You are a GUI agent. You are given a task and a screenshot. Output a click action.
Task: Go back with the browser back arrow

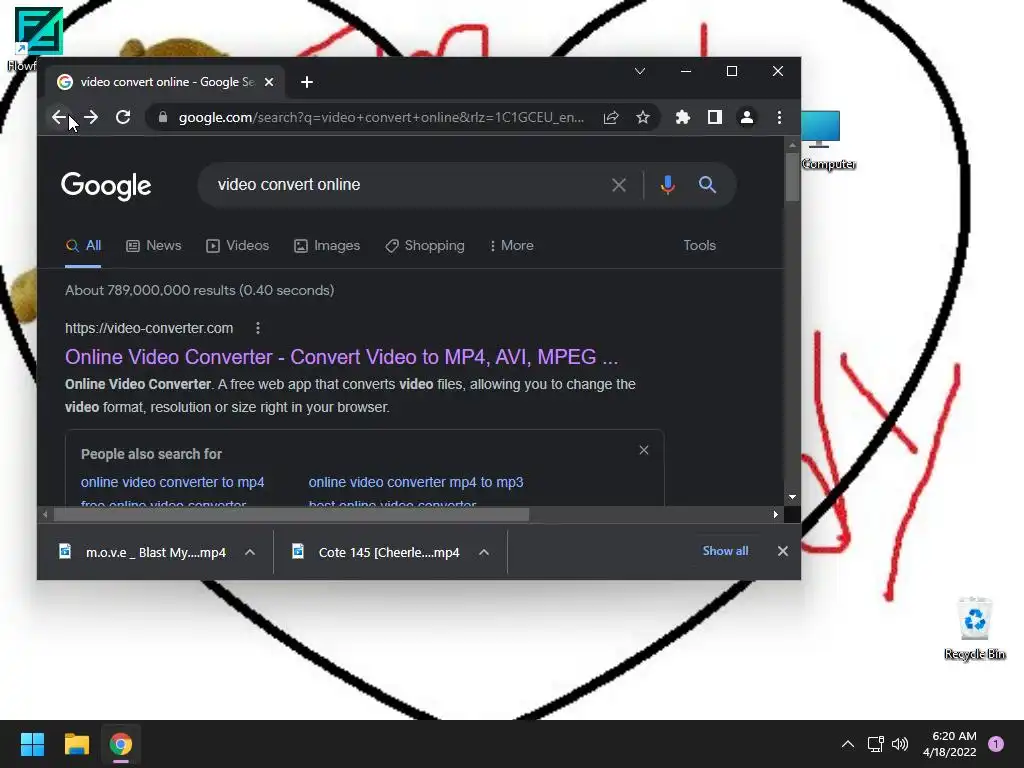pos(59,118)
